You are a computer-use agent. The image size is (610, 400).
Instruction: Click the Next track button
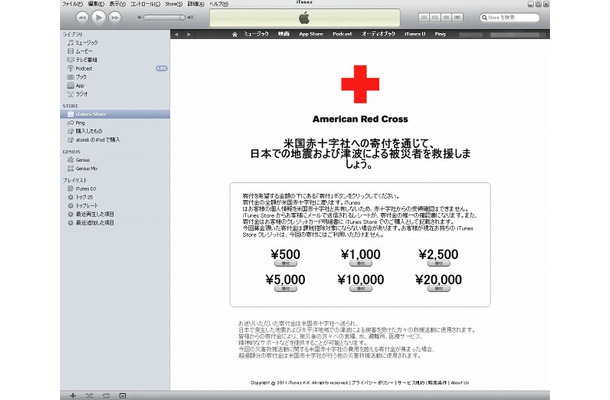115,18
